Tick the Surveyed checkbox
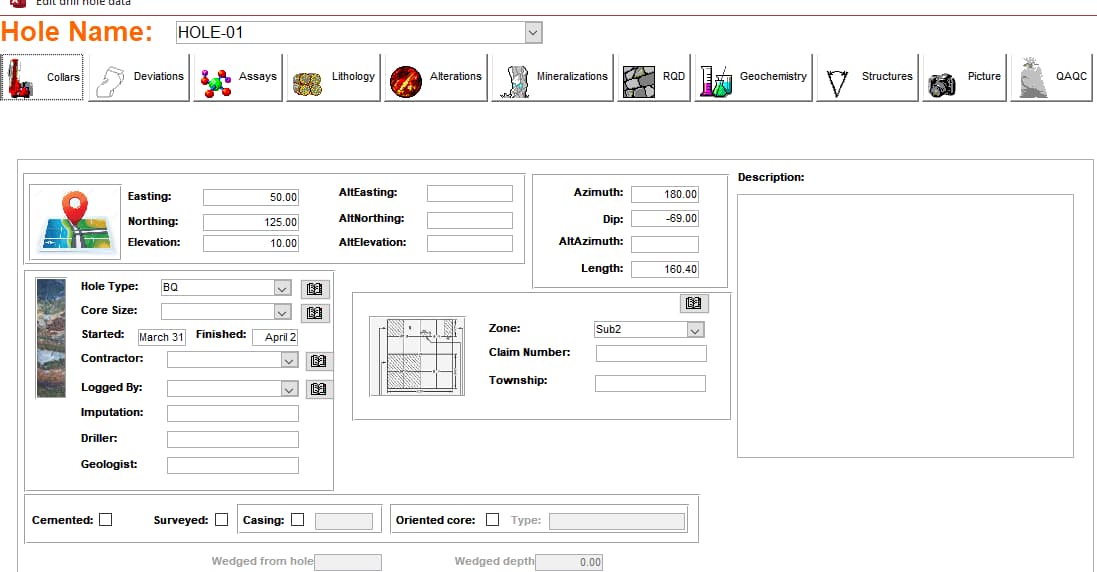1097x572 pixels. click(x=222, y=520)
